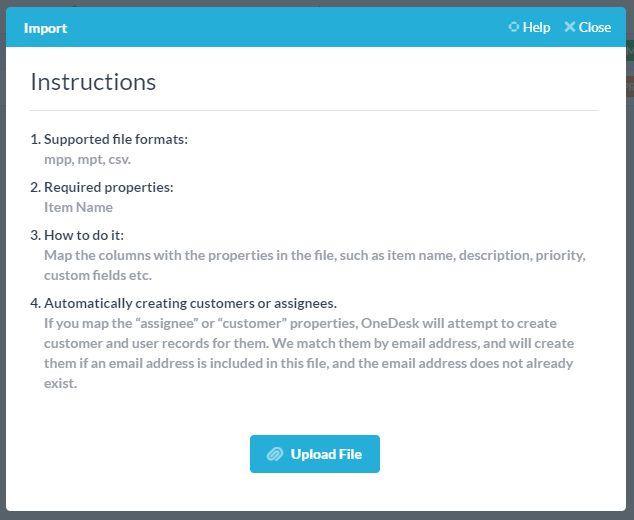
Task: Click the Supported file formats heading
Action: [x=116, y=139]
